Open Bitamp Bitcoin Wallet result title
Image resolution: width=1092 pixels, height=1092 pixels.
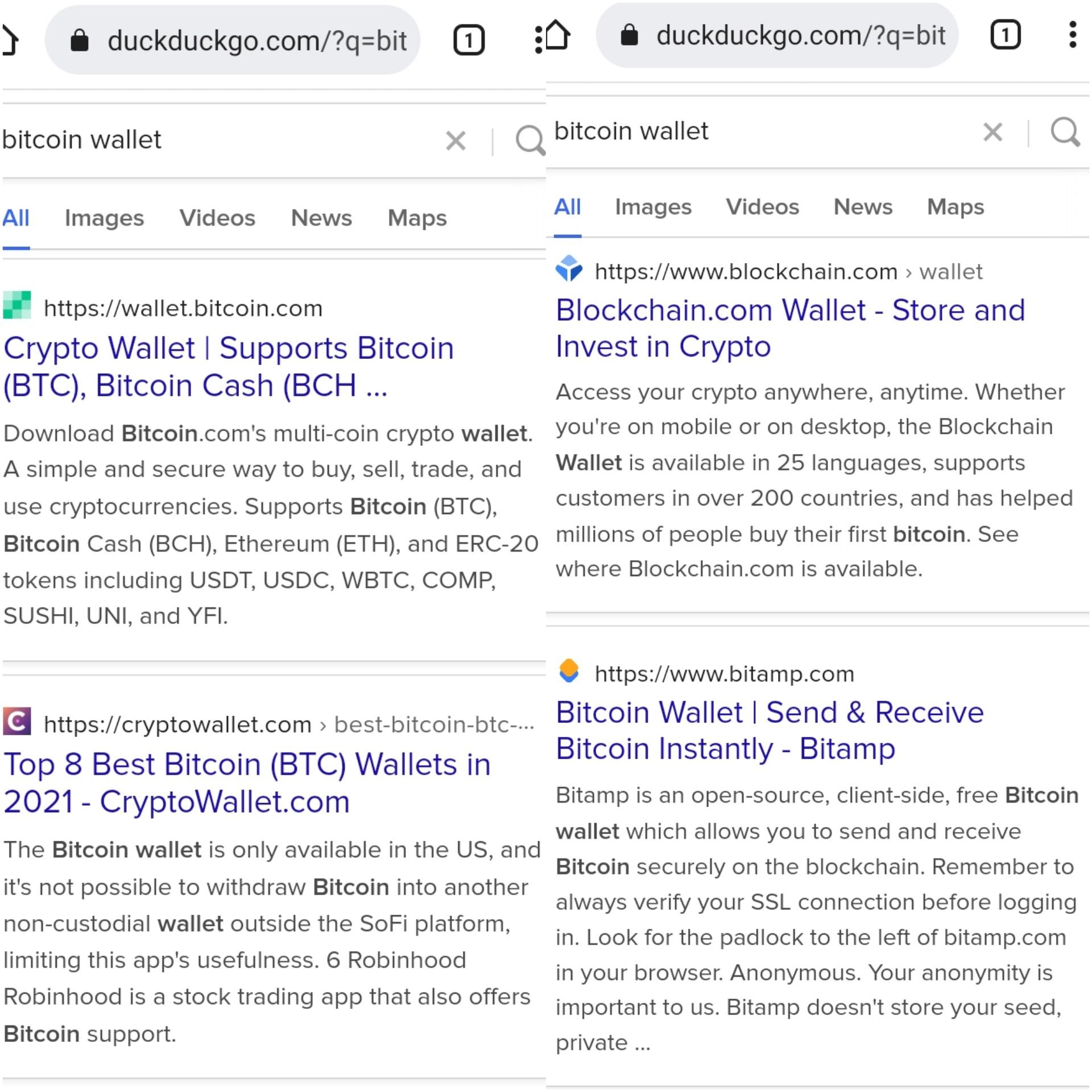(x=770, y=730)
